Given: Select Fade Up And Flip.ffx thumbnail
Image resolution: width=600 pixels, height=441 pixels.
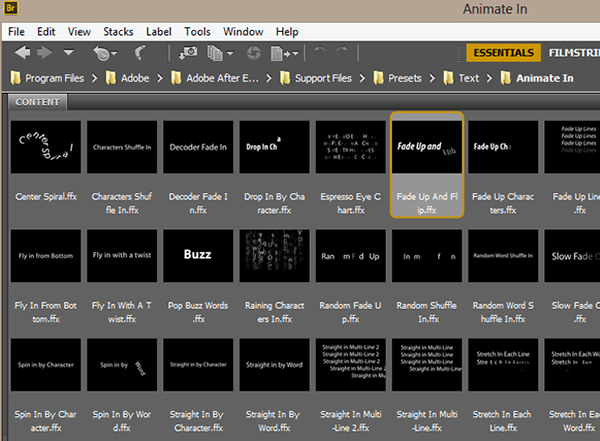Looking at the screenshot, I should pyautogui.click(x=427, y=147).
